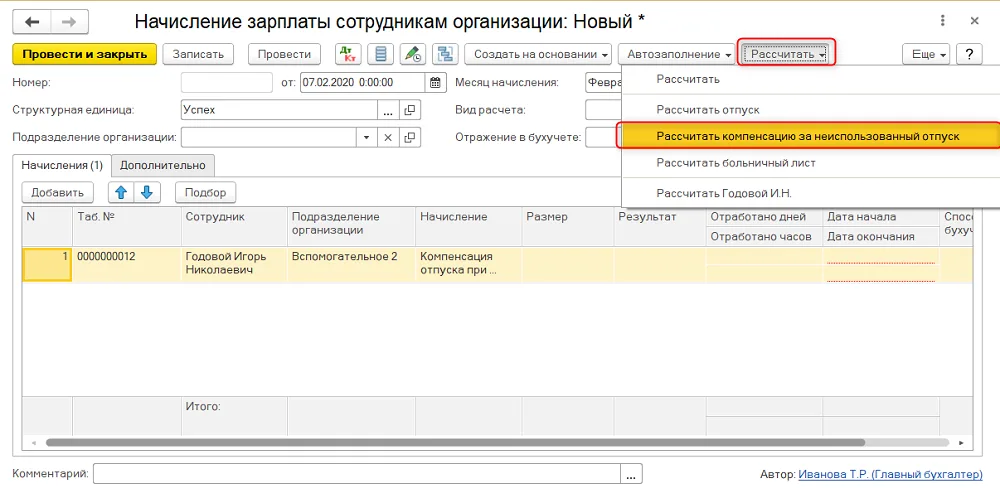The width and height of the screenshot is (1000, 498).
Task: Add a row with Добавить button
Action: click(x=57, y=192)
